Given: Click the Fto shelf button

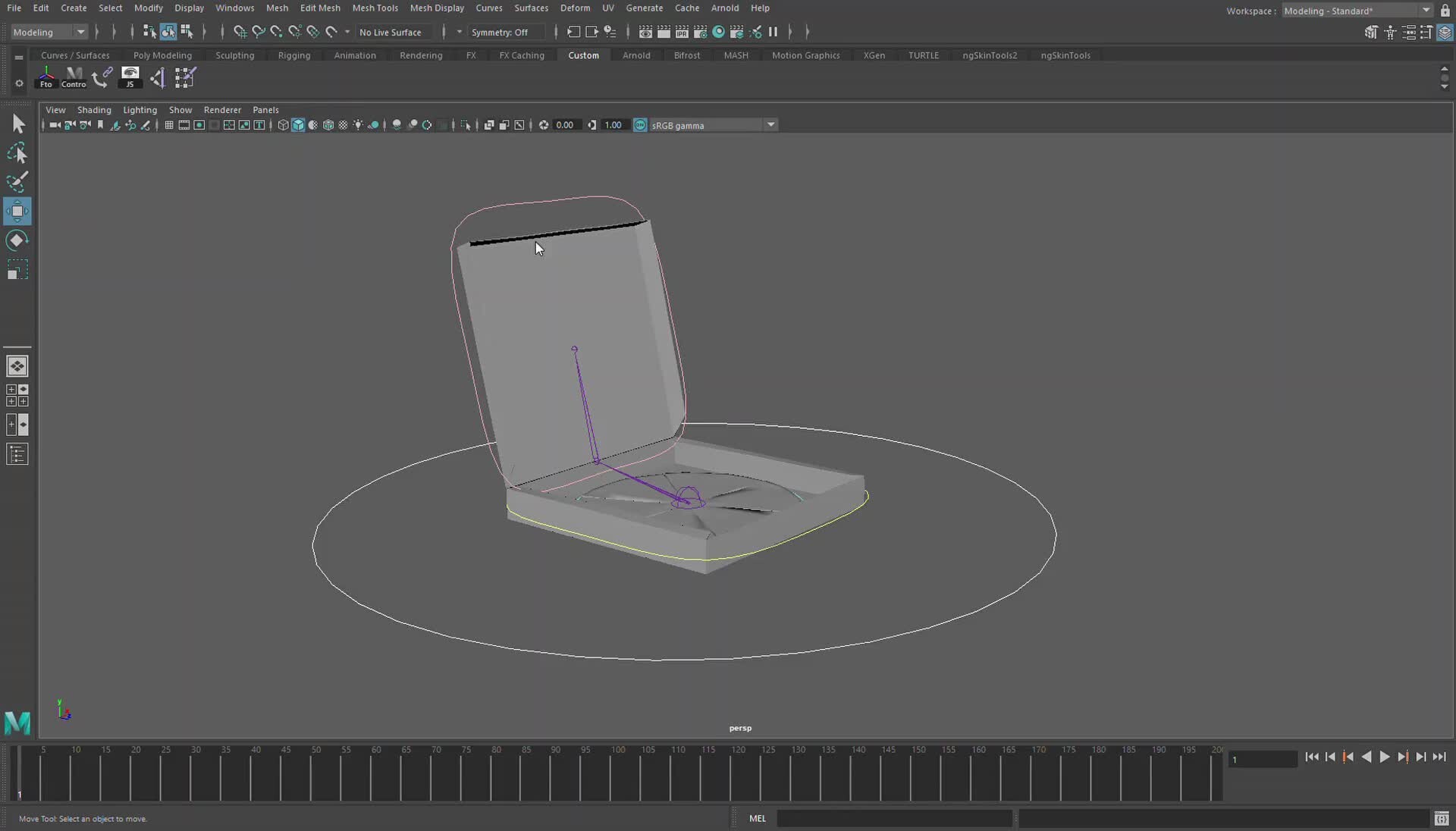Looking at the screenshot, I should [46, 77].
